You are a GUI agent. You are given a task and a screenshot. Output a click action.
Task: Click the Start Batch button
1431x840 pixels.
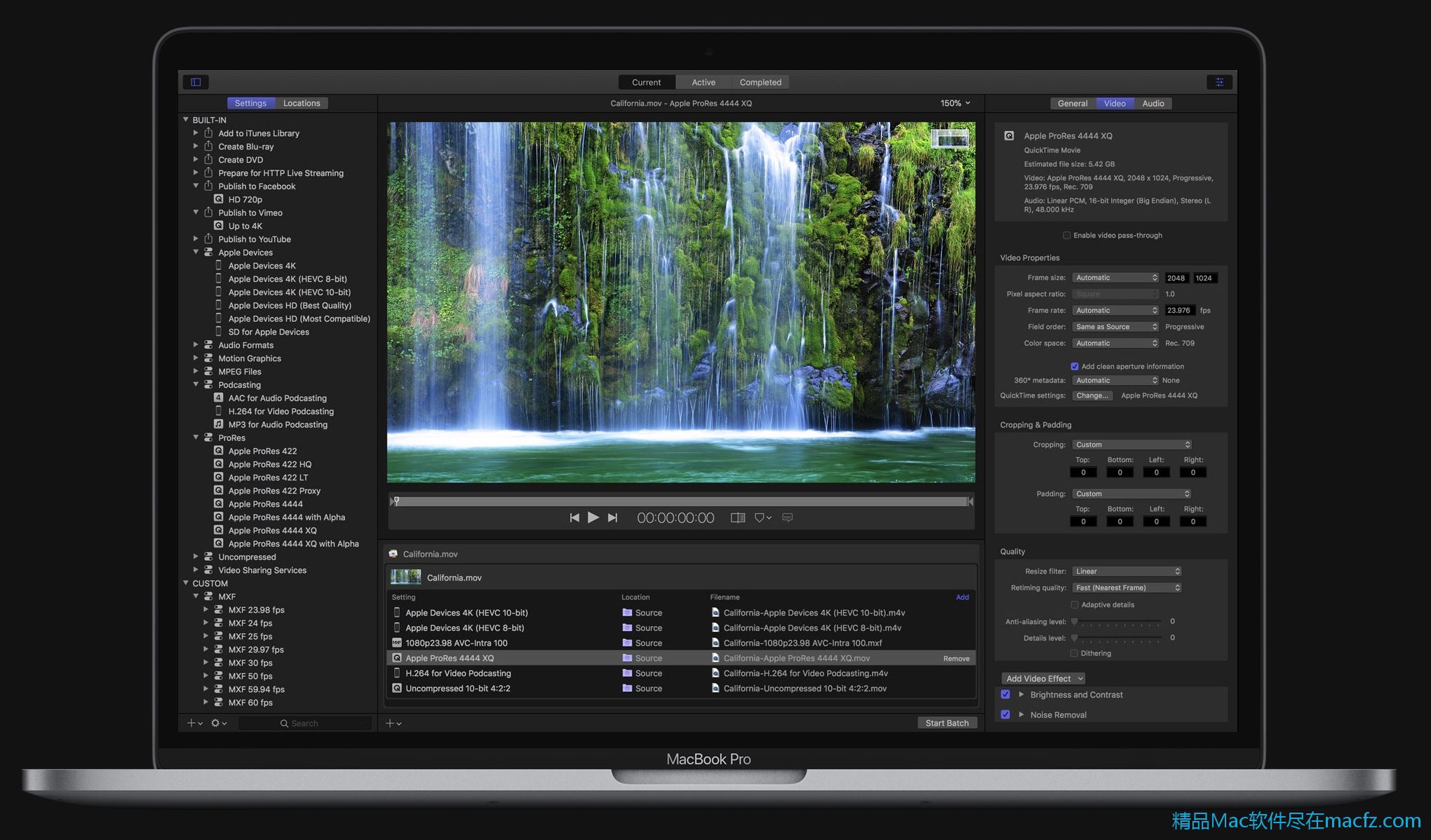(947, 723)
